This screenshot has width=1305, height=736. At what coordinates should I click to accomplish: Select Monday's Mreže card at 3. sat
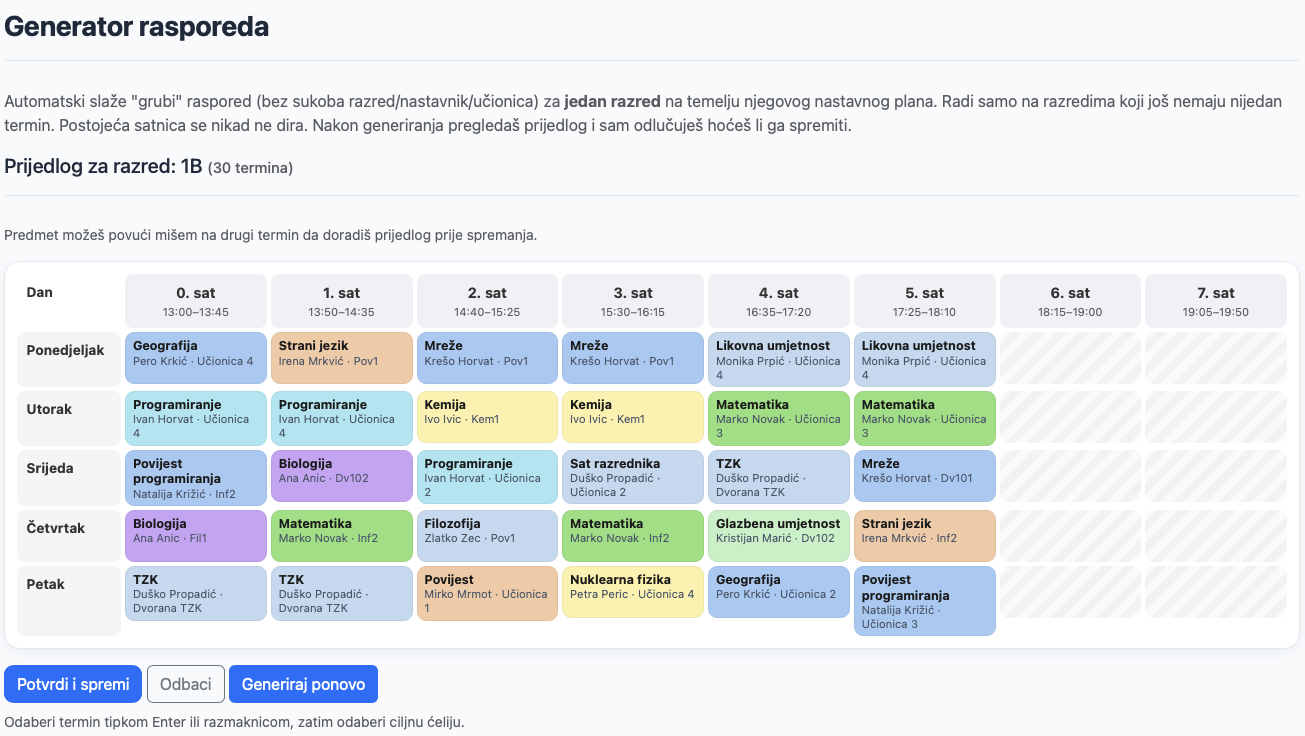[633, 358]
